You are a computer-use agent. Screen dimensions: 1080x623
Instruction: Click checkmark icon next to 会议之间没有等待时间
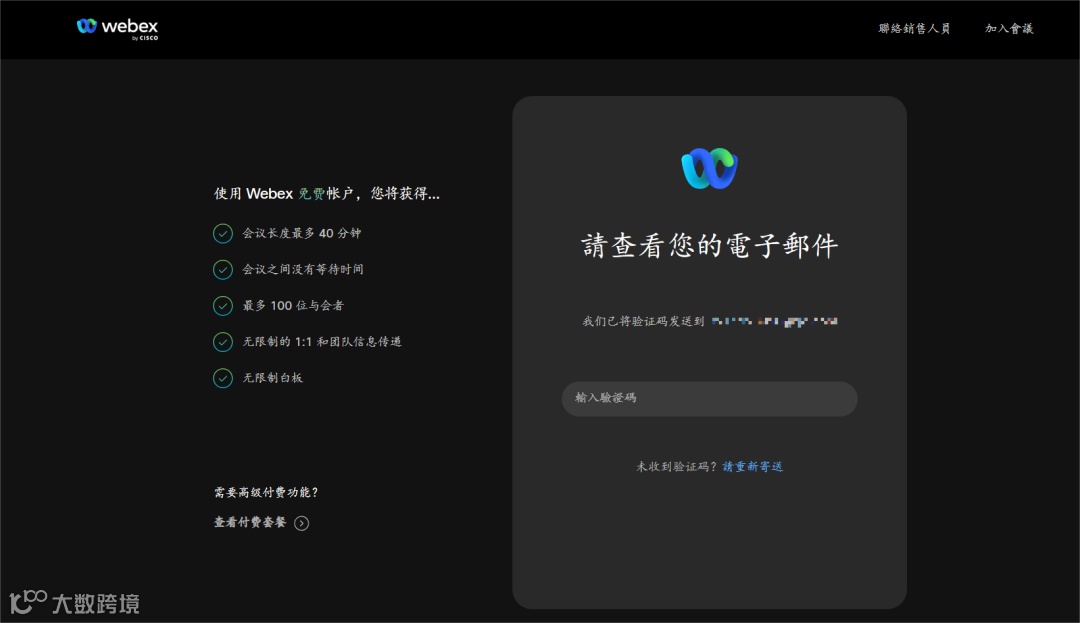(x=222, y=269)
